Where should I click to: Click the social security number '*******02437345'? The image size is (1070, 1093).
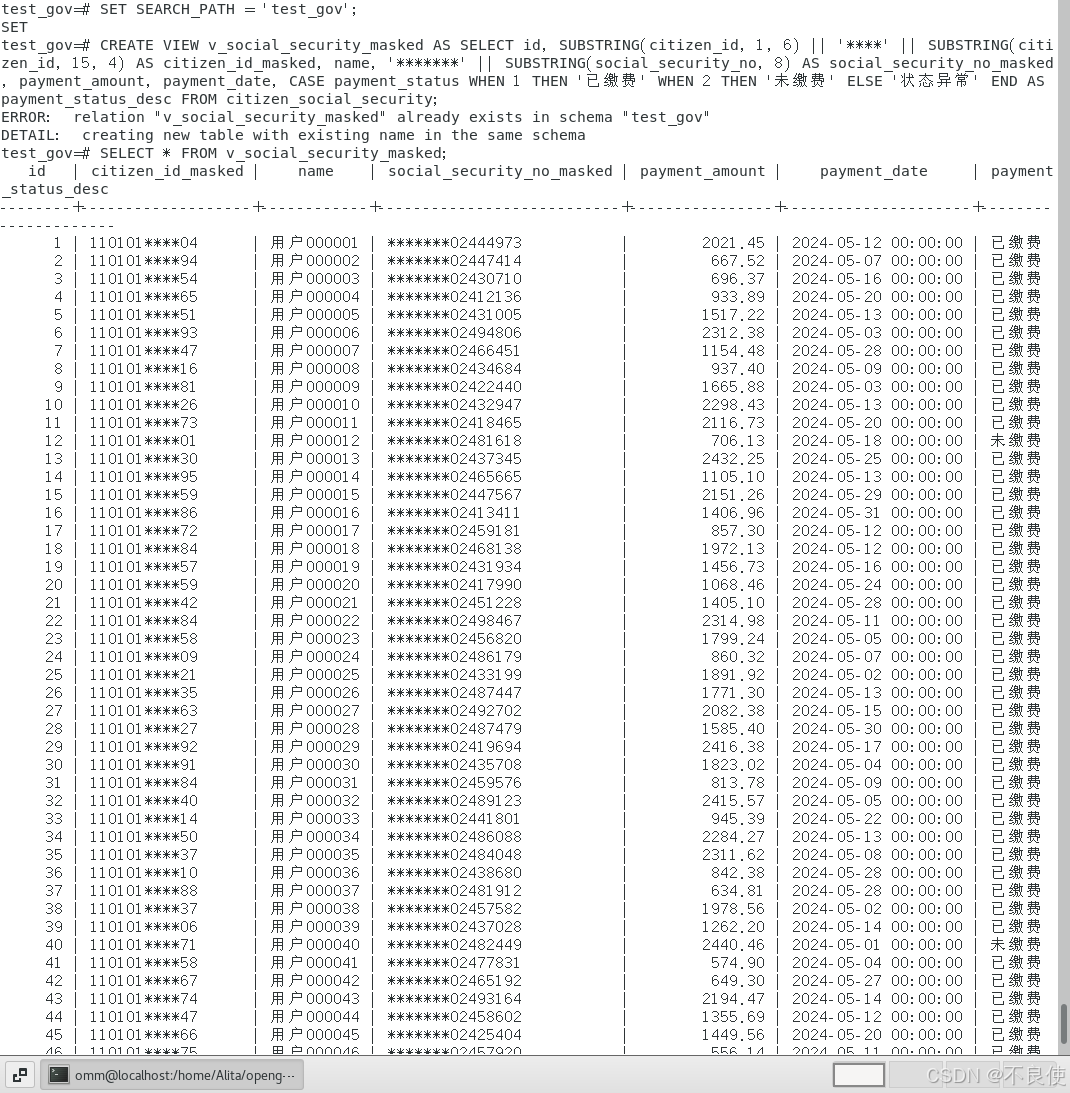454,459
